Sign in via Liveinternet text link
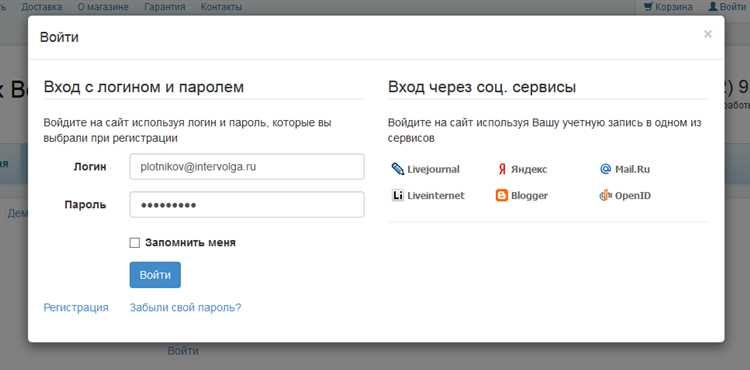The height and width of the screenshot is (370, 750). (x=436, y=196)
